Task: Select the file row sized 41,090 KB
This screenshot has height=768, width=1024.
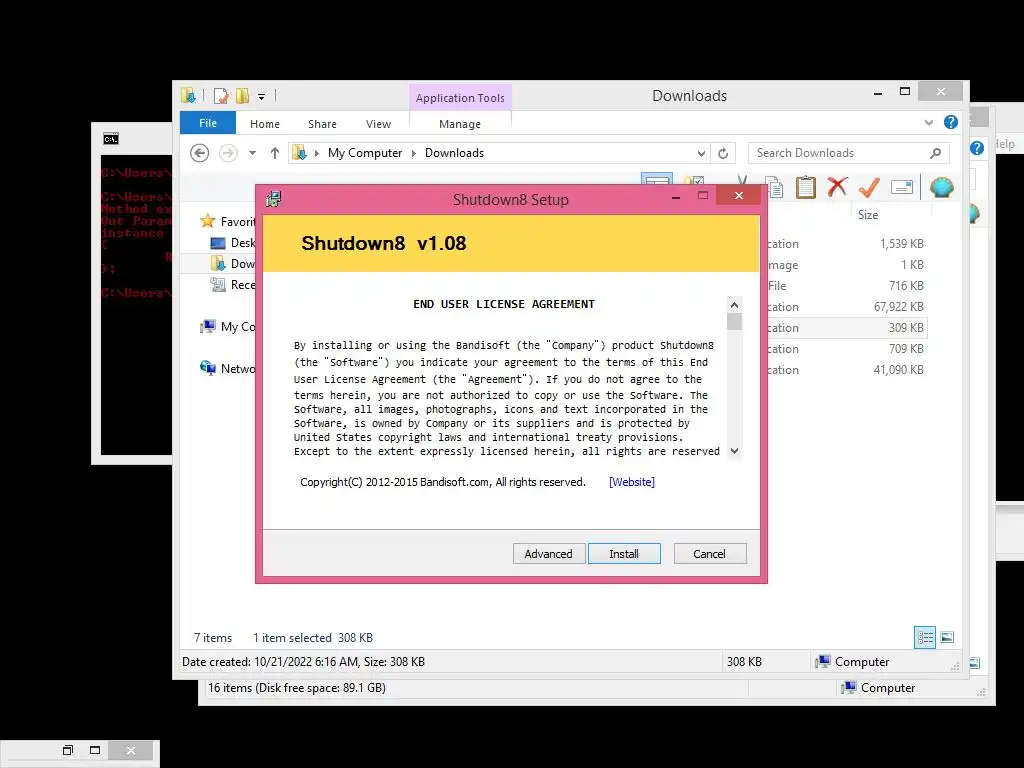Action: point(847,370)
